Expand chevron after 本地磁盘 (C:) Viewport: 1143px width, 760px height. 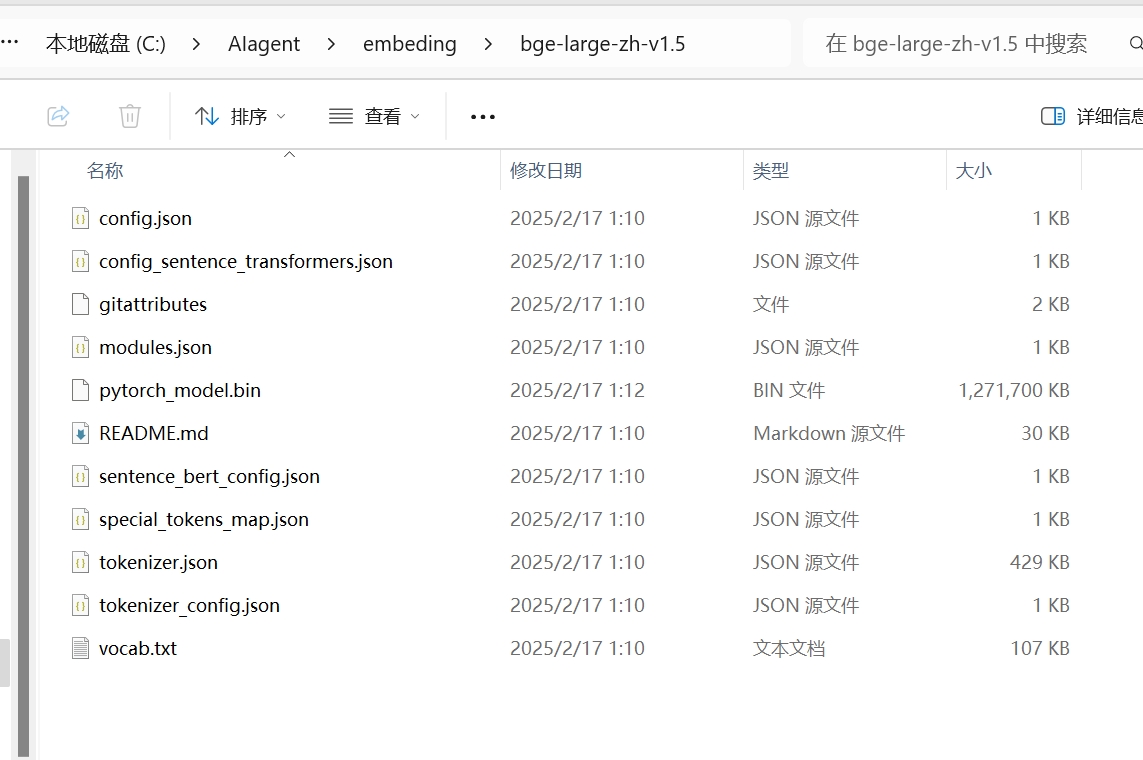(195, 44)
